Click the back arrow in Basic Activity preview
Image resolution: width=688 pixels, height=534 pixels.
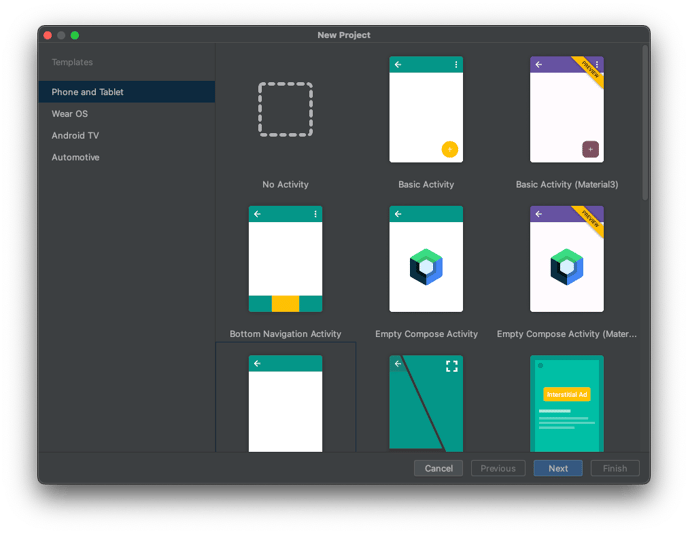398,65
